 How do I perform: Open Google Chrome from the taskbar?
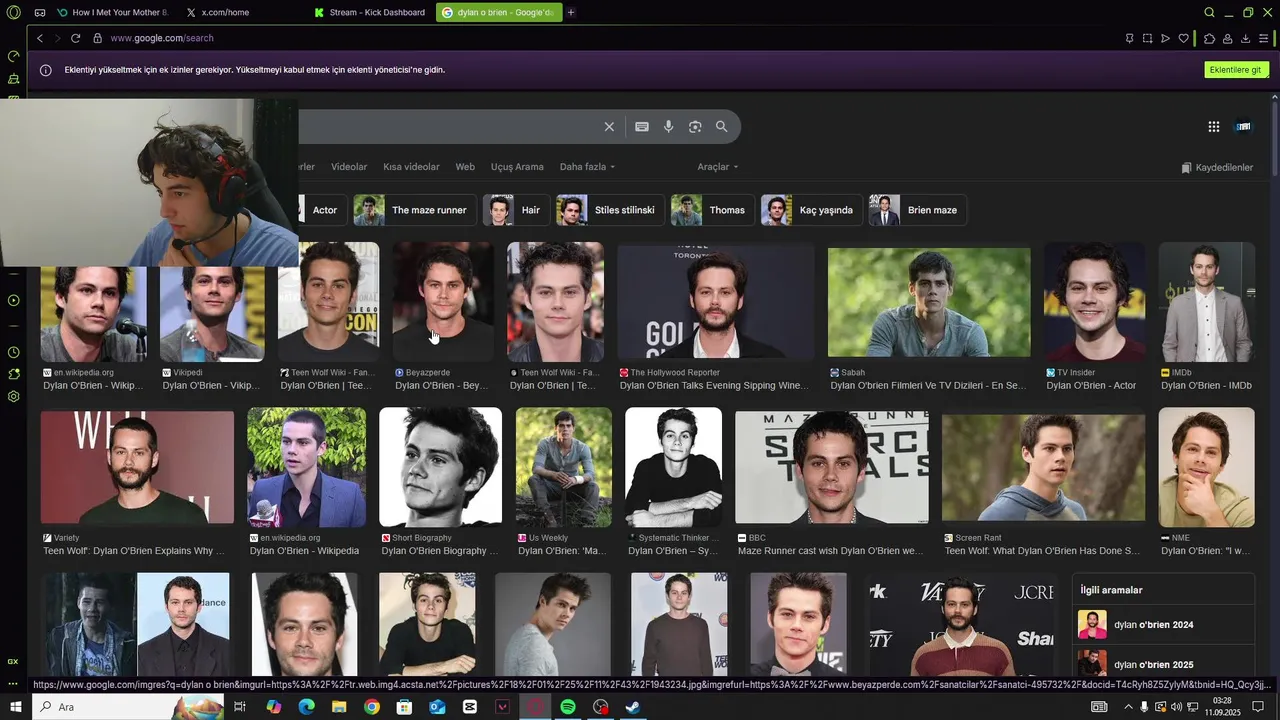click(x=372, y=707)
